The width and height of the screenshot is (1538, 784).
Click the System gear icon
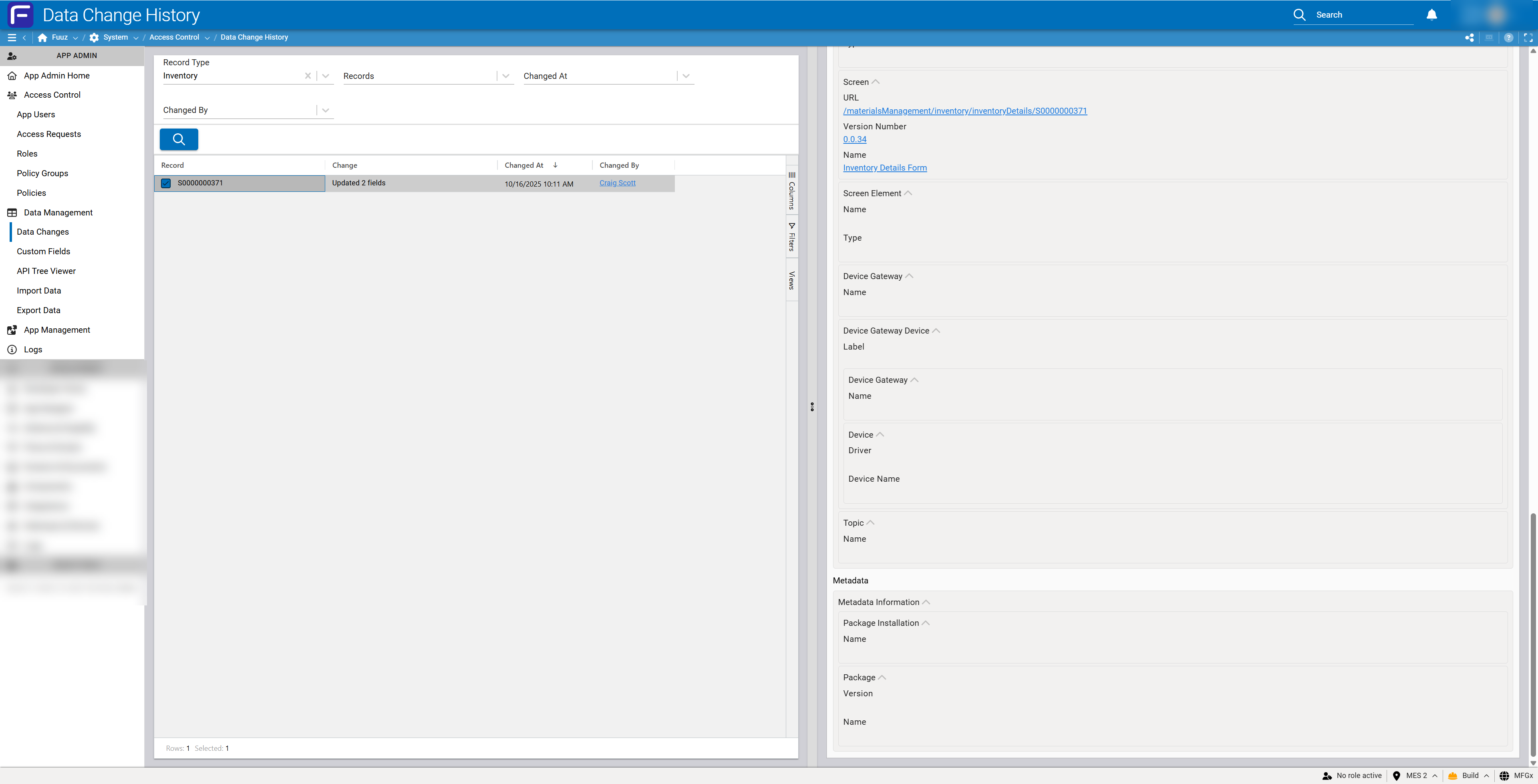coord(94,38)
